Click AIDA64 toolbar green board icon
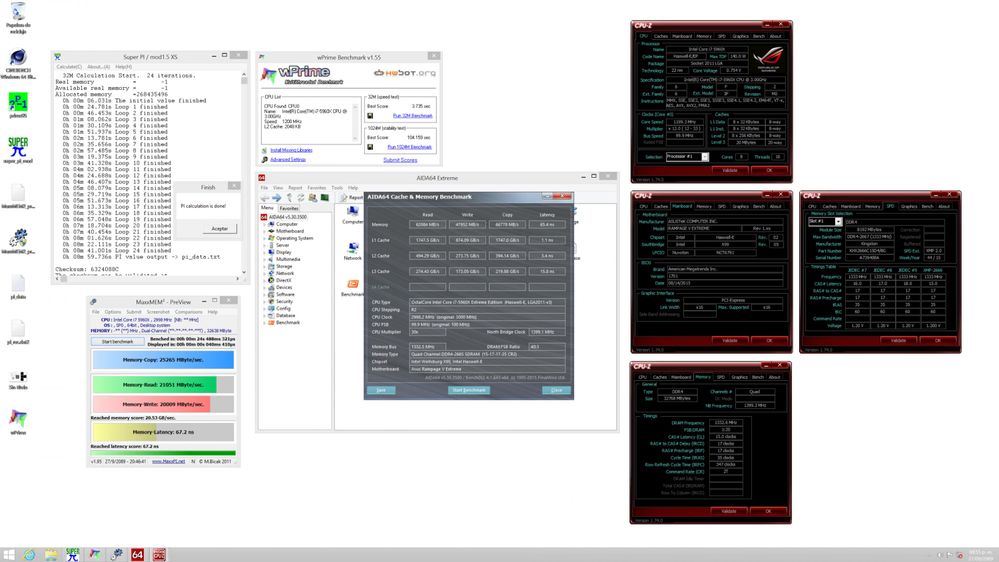This screenshot has width=999, height=562. click(x=324, y=198)
